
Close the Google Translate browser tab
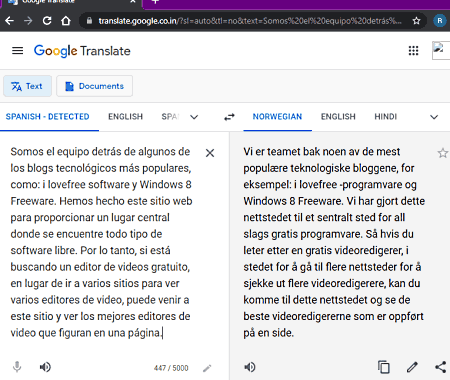click(133, 2)
